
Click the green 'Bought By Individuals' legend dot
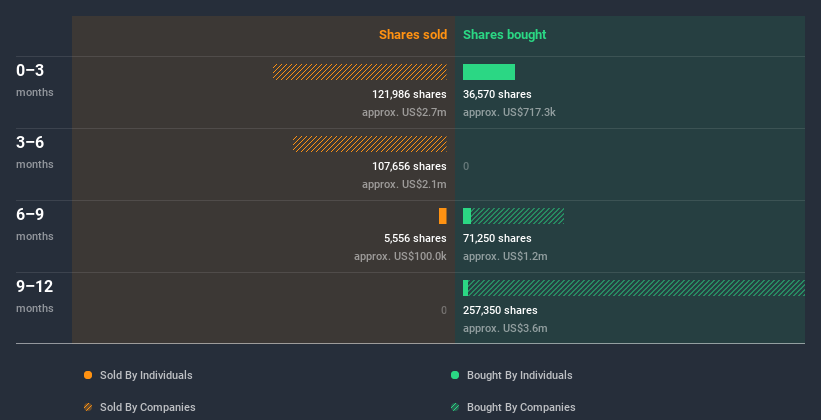[455, 375]
